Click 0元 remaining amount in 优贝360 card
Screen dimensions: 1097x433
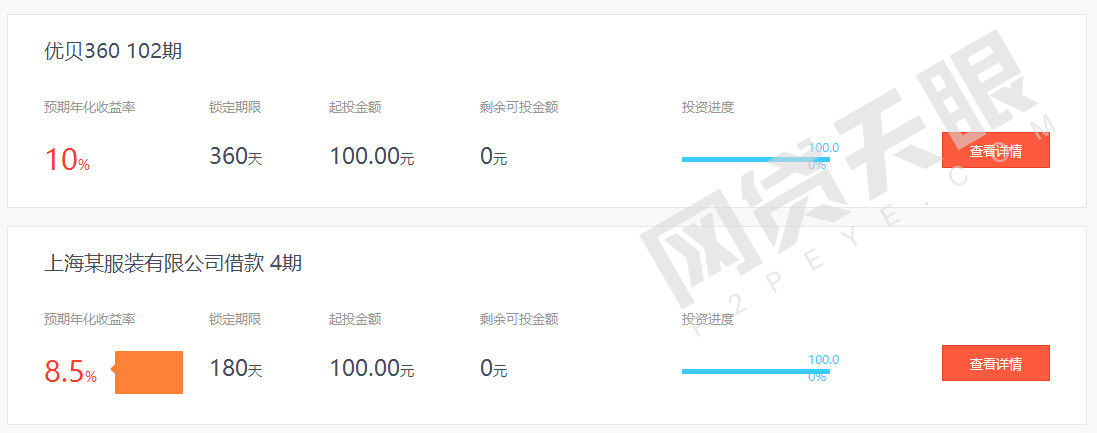[x=493, y=157]
